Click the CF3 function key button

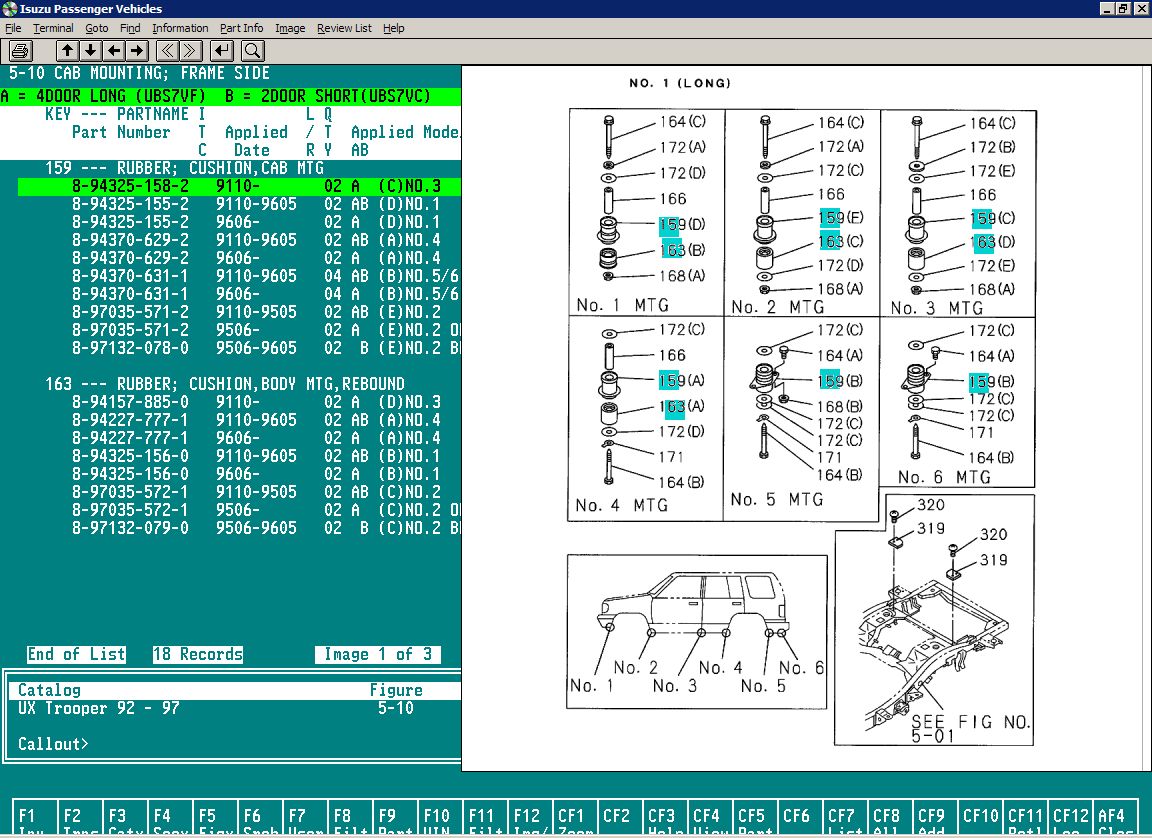pyautogui.click(x=664, y=818)
